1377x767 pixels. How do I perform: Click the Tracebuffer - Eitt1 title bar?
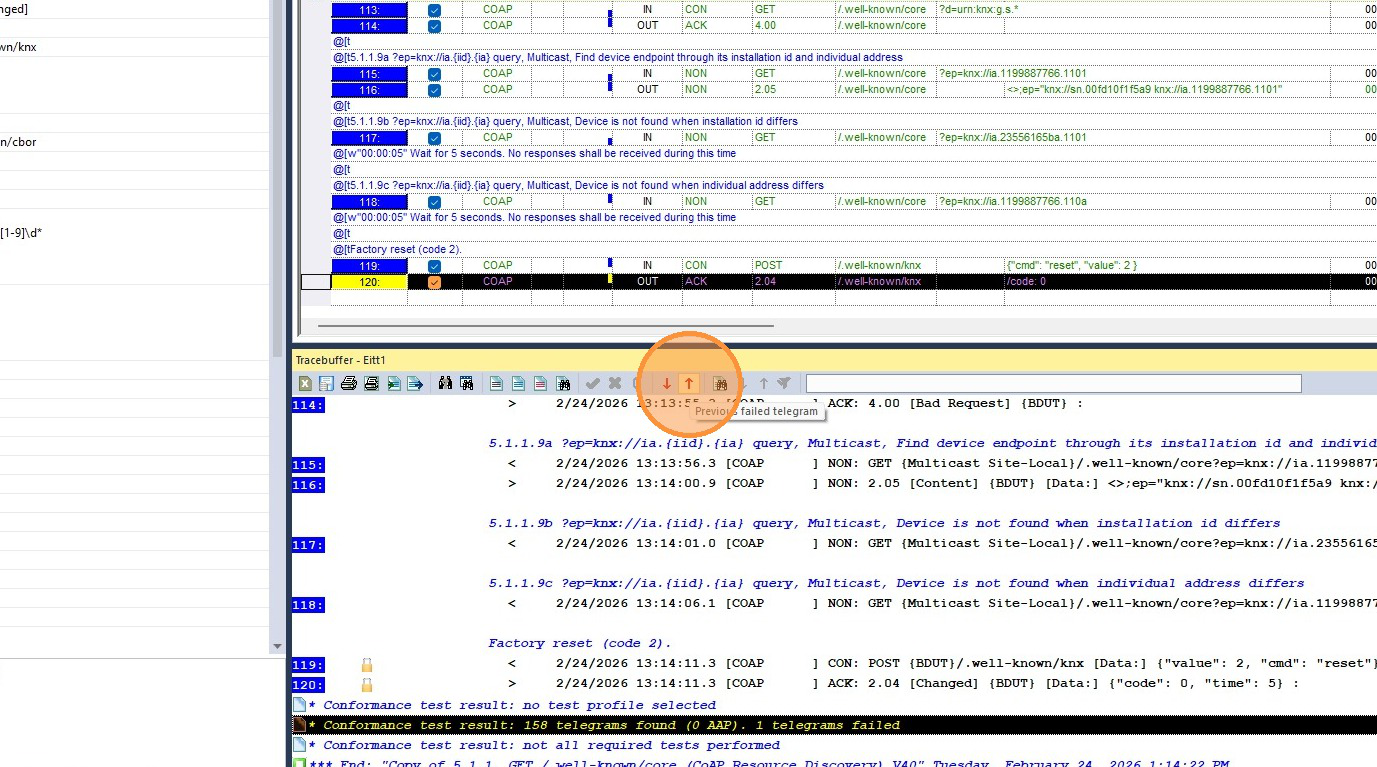[834, 360]
